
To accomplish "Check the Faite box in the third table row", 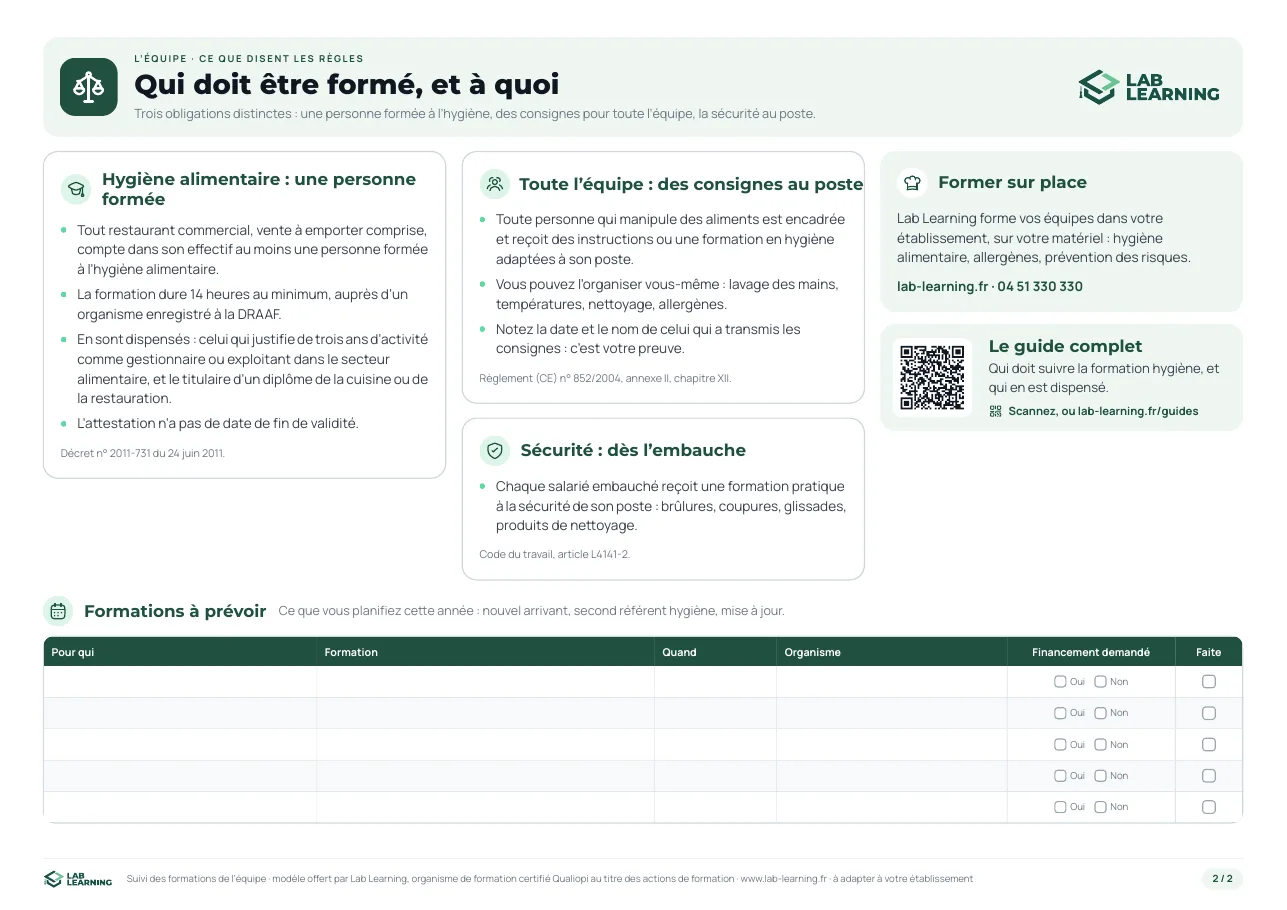I will pyautogui.click(x=1209, y=745).
